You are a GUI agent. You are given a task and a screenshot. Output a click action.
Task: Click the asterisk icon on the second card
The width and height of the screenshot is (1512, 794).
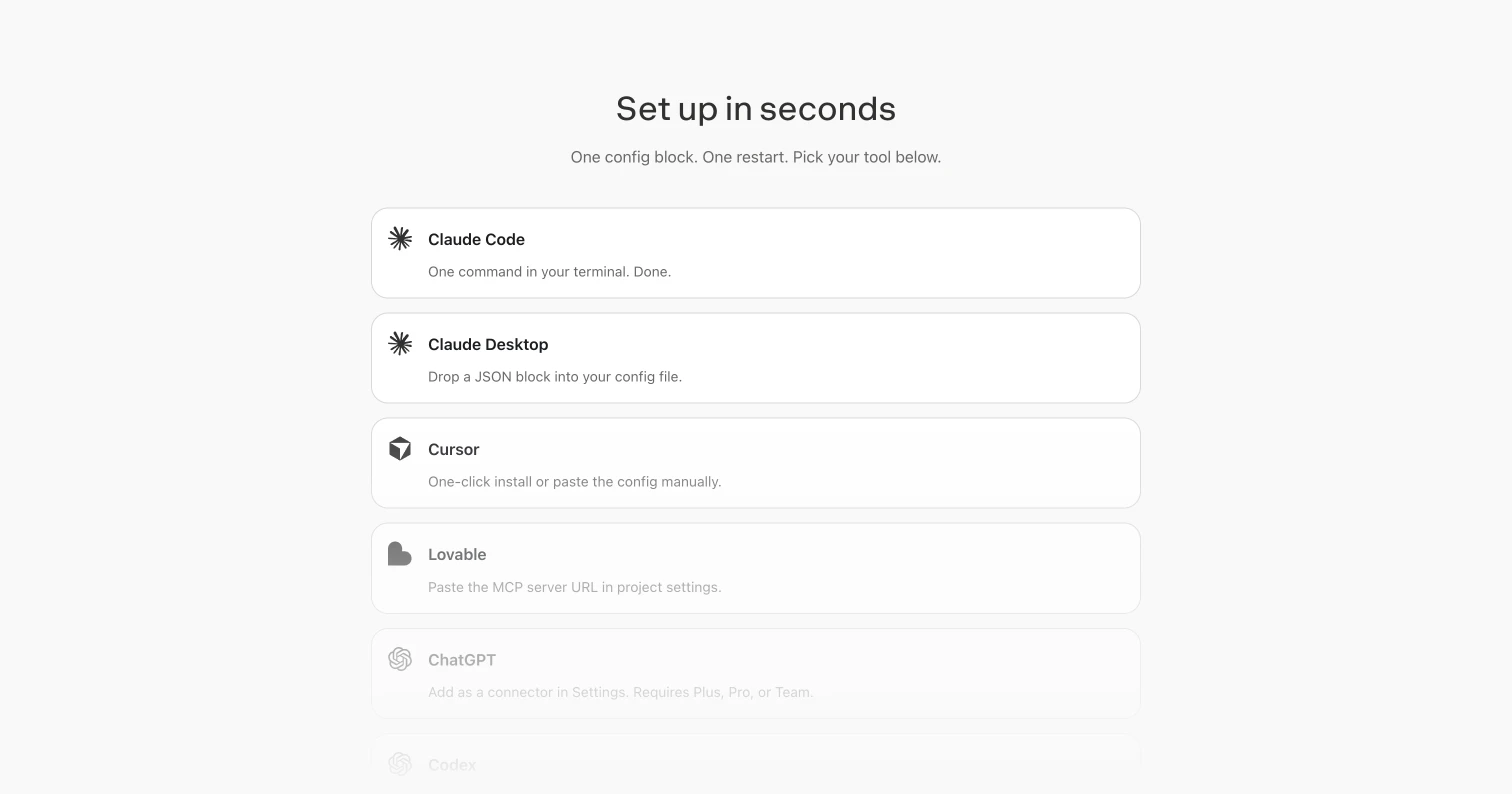(400, 343)
